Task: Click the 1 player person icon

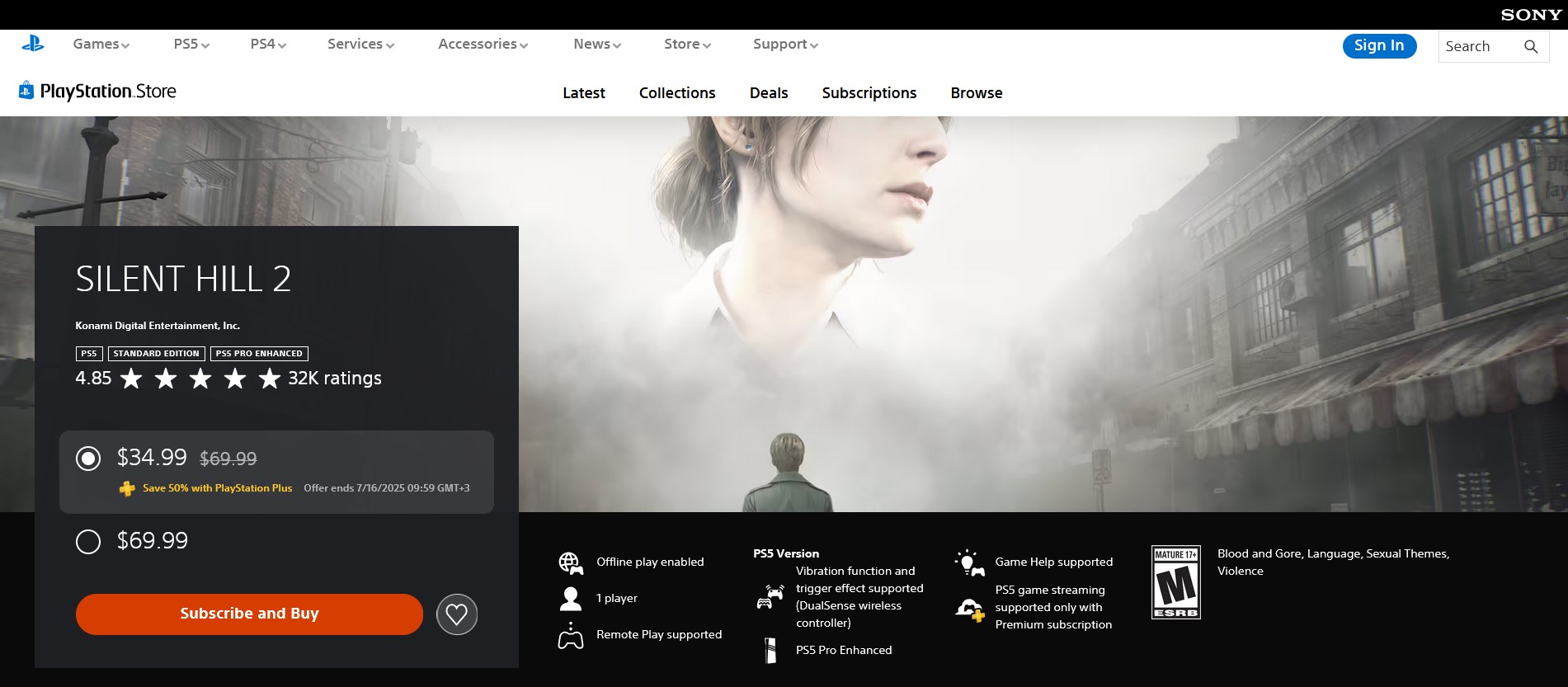Action: [x=571, y=599]
